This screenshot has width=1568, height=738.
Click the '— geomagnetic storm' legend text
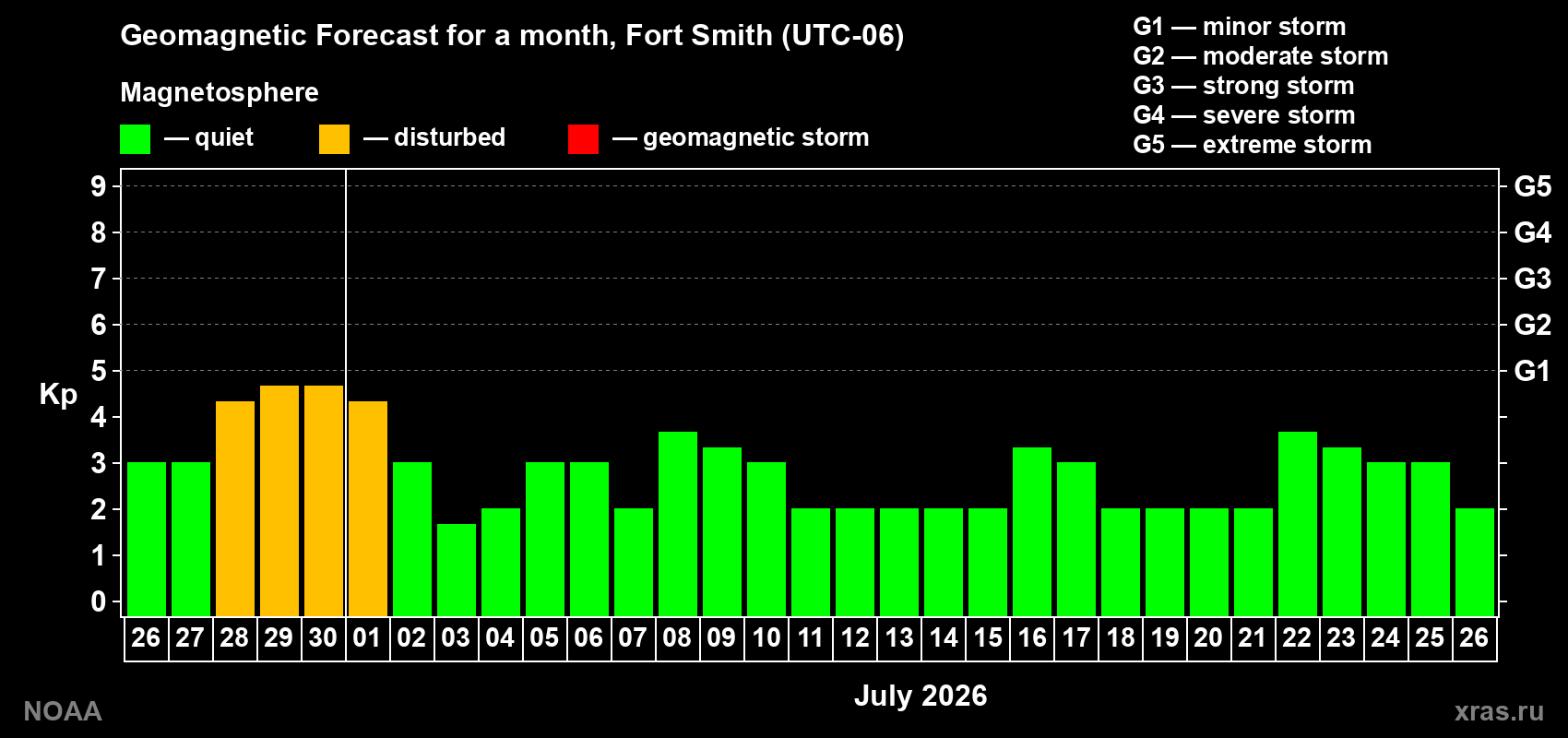pyautogui.click(x=741, y=137)
